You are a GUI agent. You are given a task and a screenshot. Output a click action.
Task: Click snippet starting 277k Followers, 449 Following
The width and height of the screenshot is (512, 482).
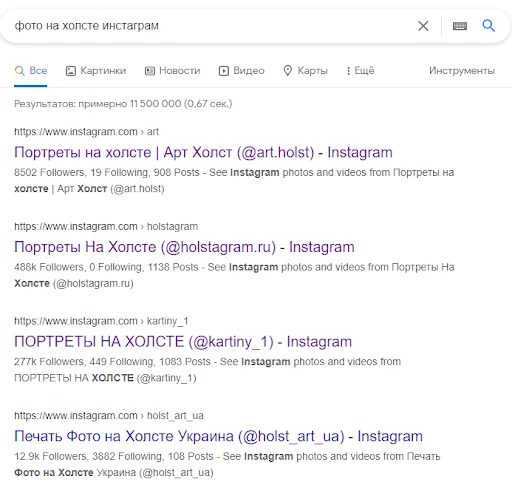click(x=207, y=370)
